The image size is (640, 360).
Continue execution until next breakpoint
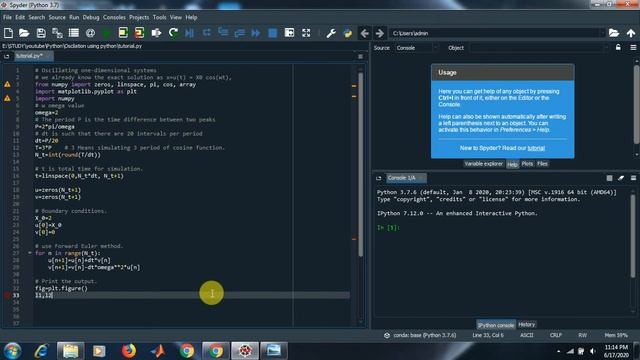(x=256, y=33)
